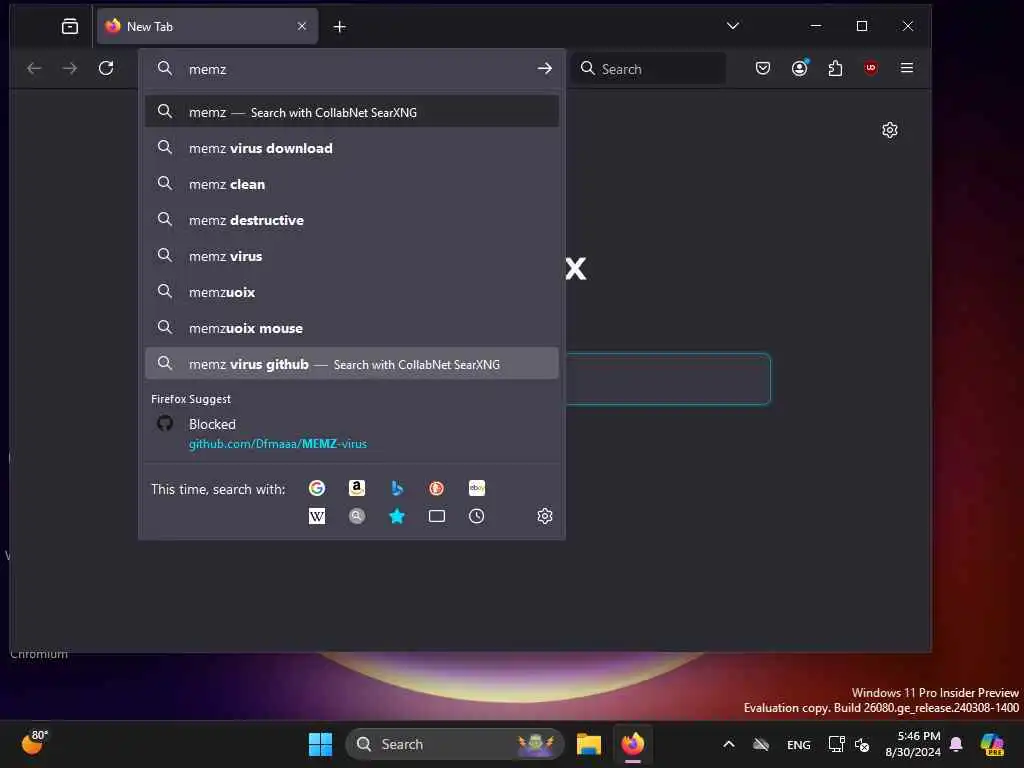Image resolution: width=1024 pixels, height=768 pixels.
Task: Select suggestion 'memz virus'
Action: (351, 256)
